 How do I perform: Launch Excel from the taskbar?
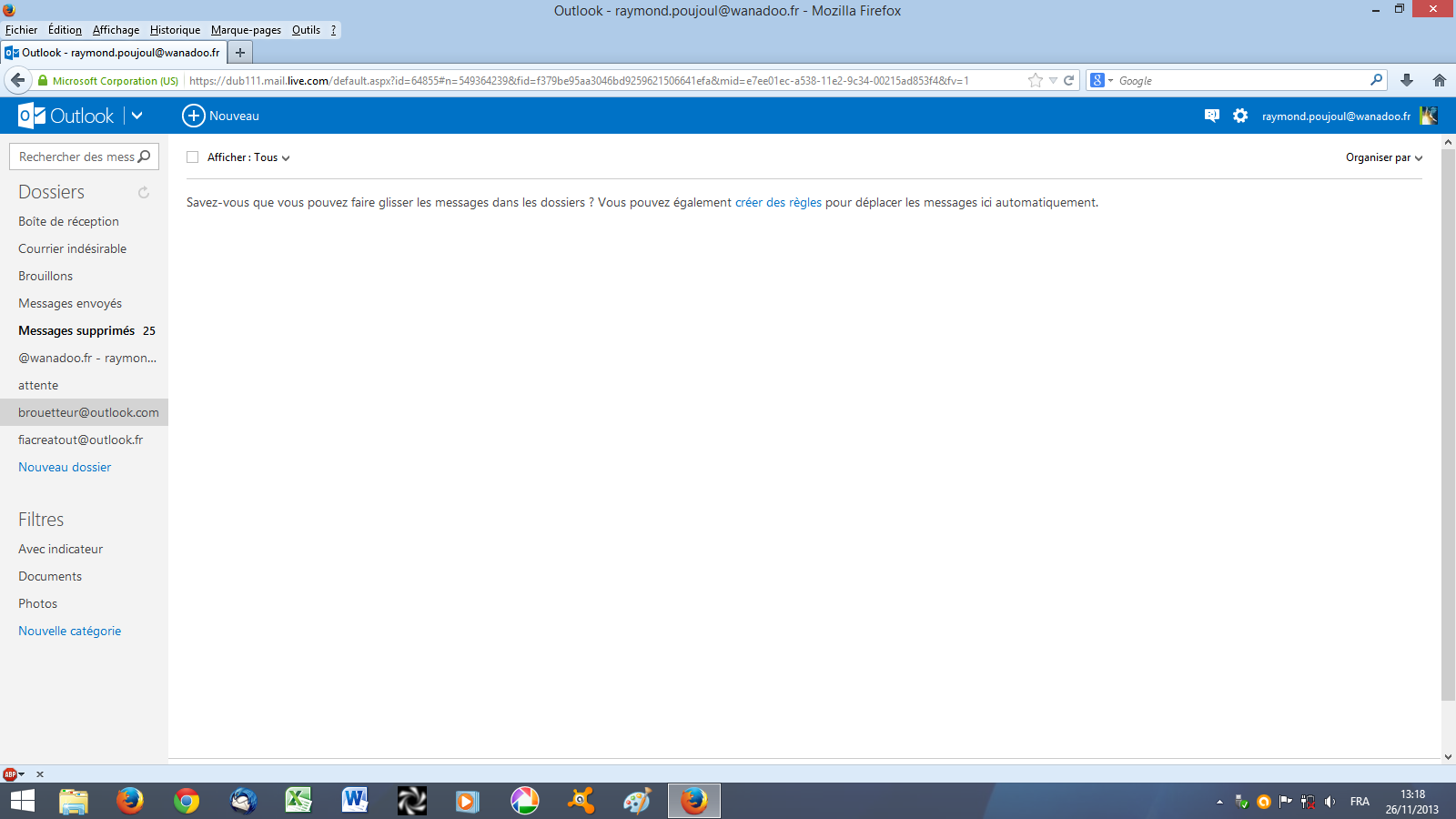click(298, 801)
